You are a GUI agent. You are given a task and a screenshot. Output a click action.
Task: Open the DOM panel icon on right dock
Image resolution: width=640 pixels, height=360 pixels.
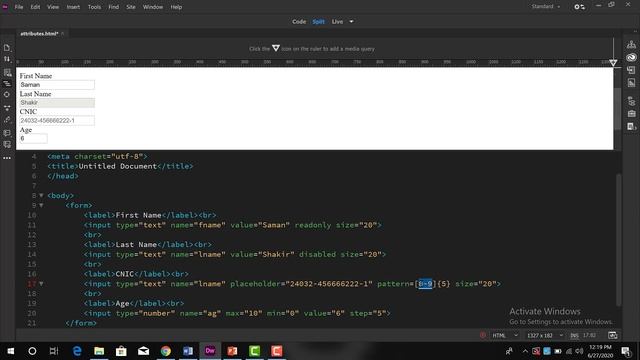click(x=631, y=101)
